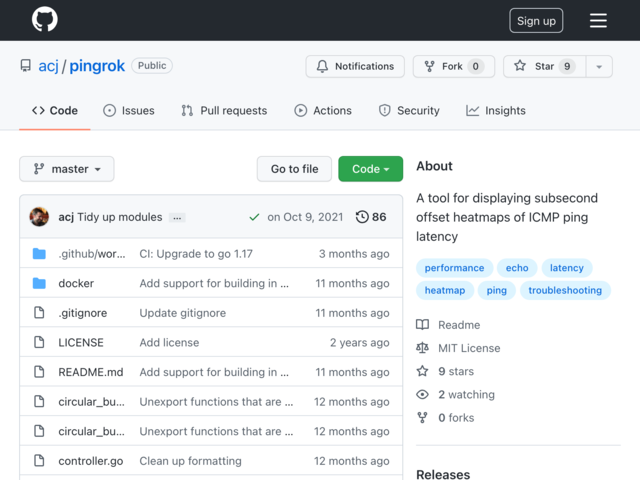The width and height of the screenshot is (640, 480).
Task: Click the docker folder icon
Action: tap(39, 283)
